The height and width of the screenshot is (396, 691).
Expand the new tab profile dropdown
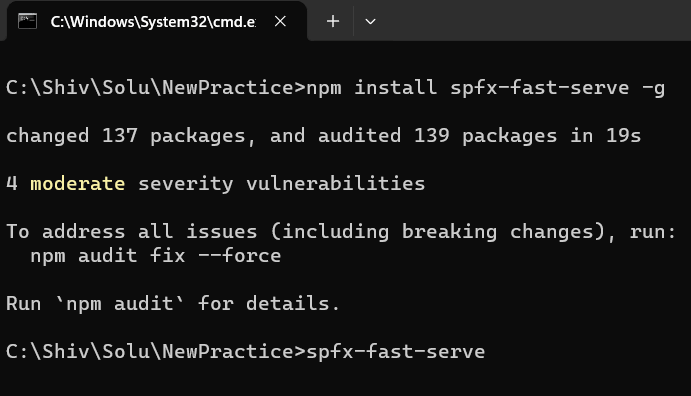[x=371, y=21]
